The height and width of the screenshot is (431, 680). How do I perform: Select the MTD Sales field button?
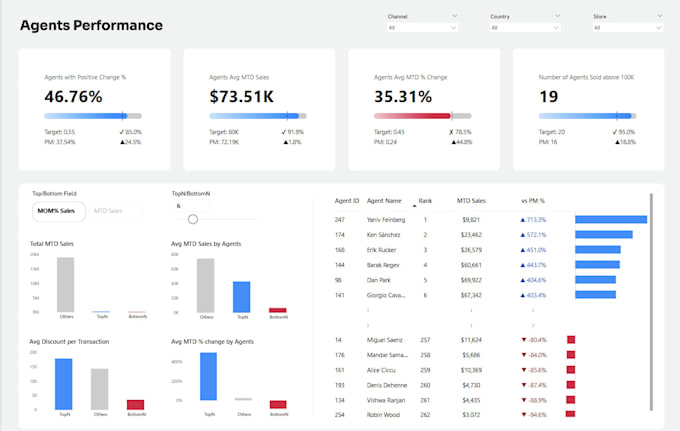[x=116, y=211]
